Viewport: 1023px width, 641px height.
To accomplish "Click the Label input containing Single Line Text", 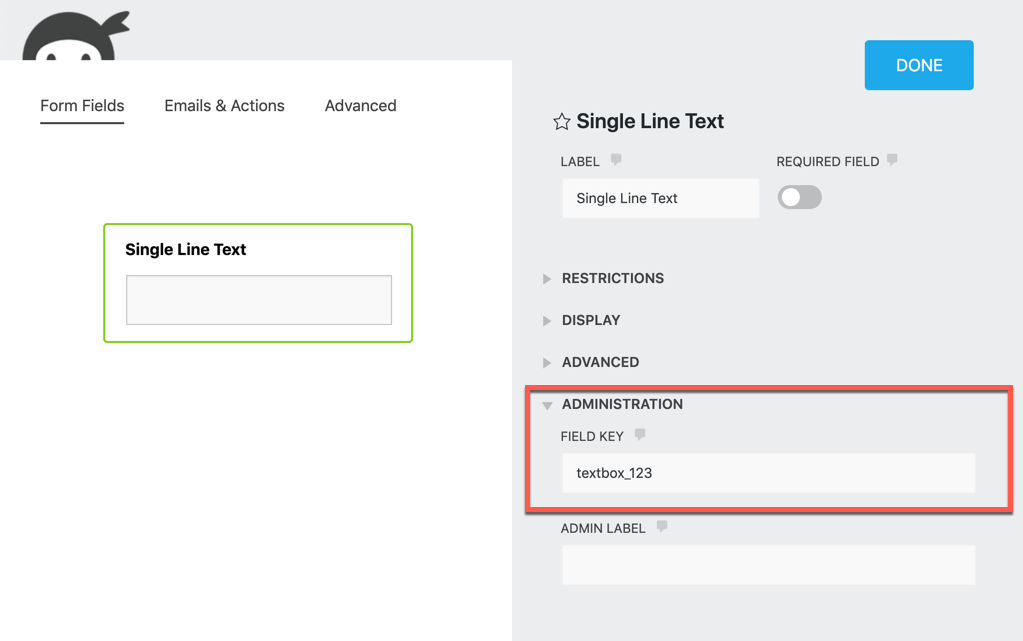I will click(x=660, y=198).
